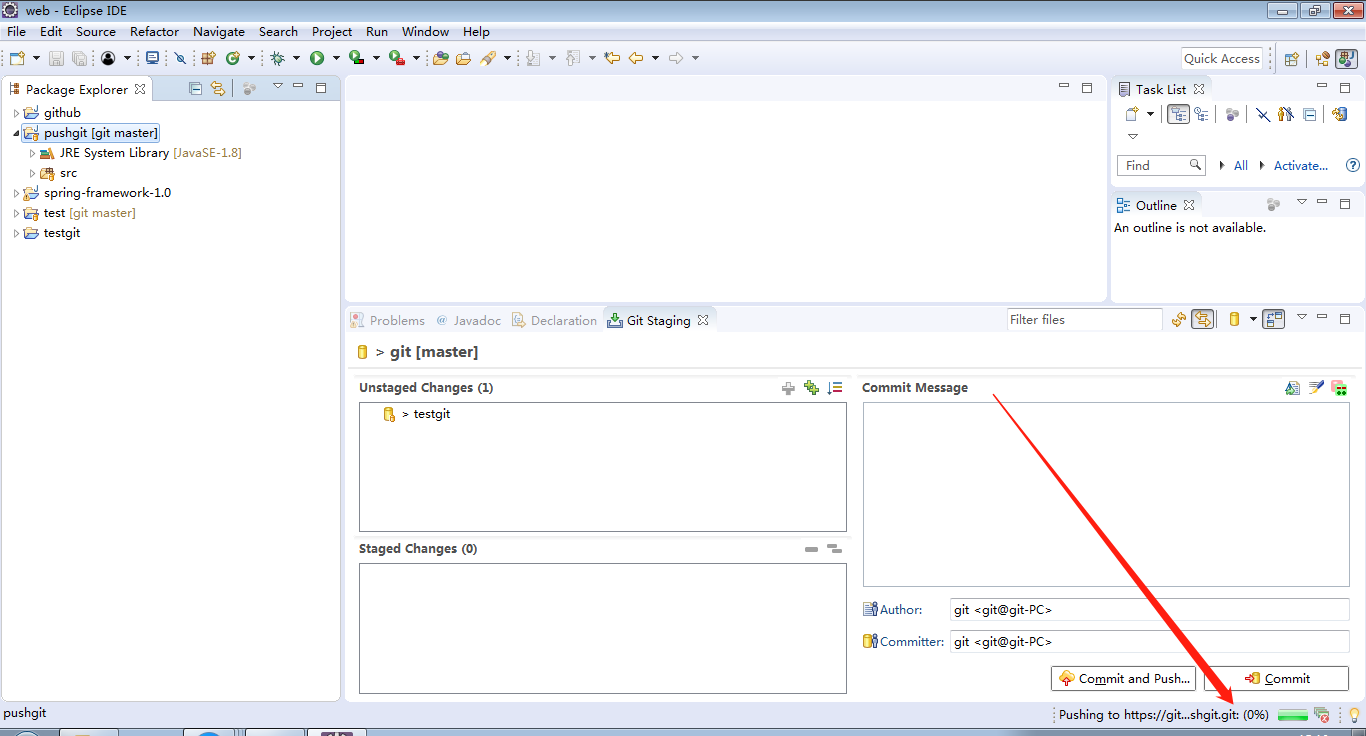Expand the testgit project node
This screenshot has width=1366, height=736.
point(16,233)
